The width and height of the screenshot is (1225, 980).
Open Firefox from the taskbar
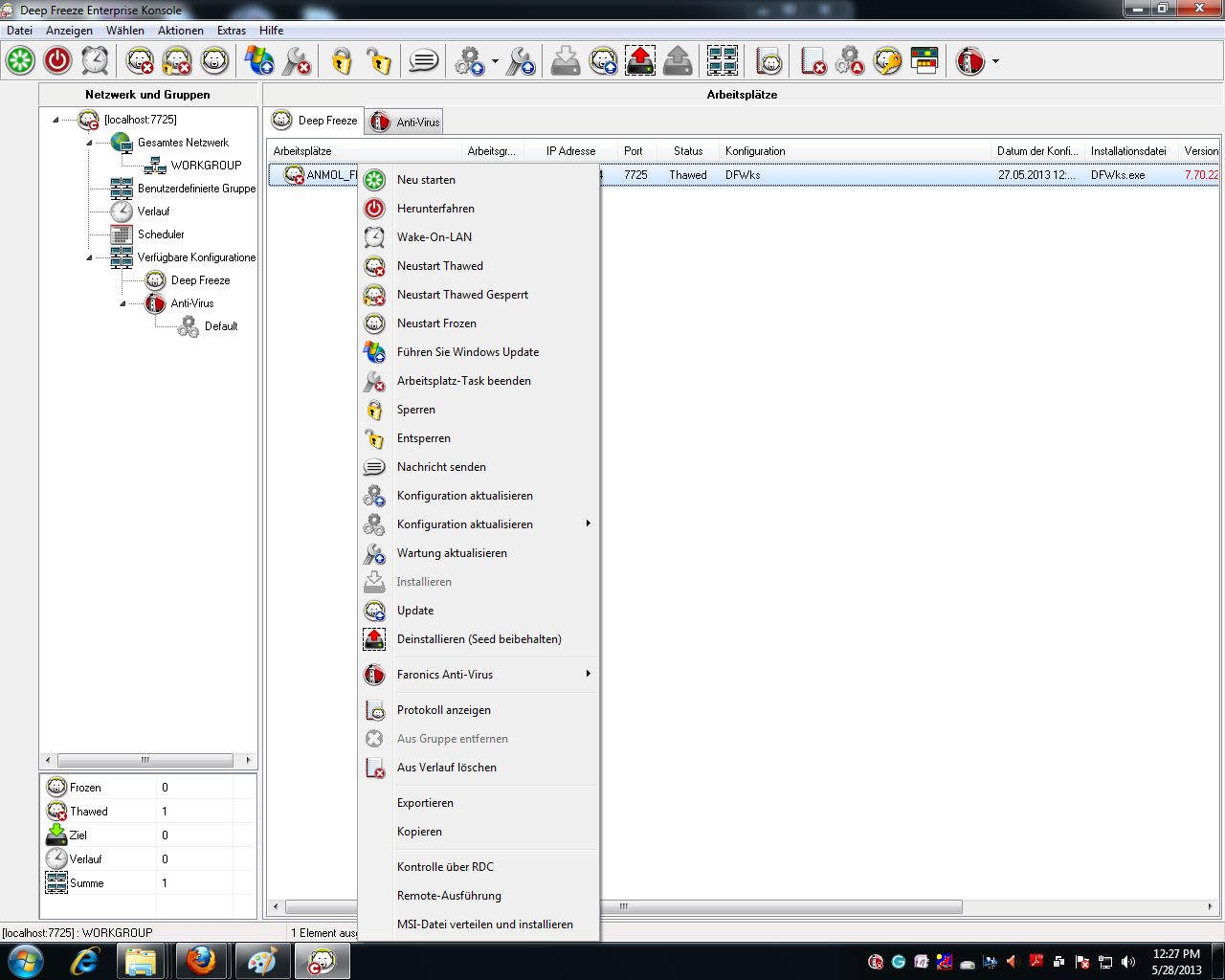(201, 960)
